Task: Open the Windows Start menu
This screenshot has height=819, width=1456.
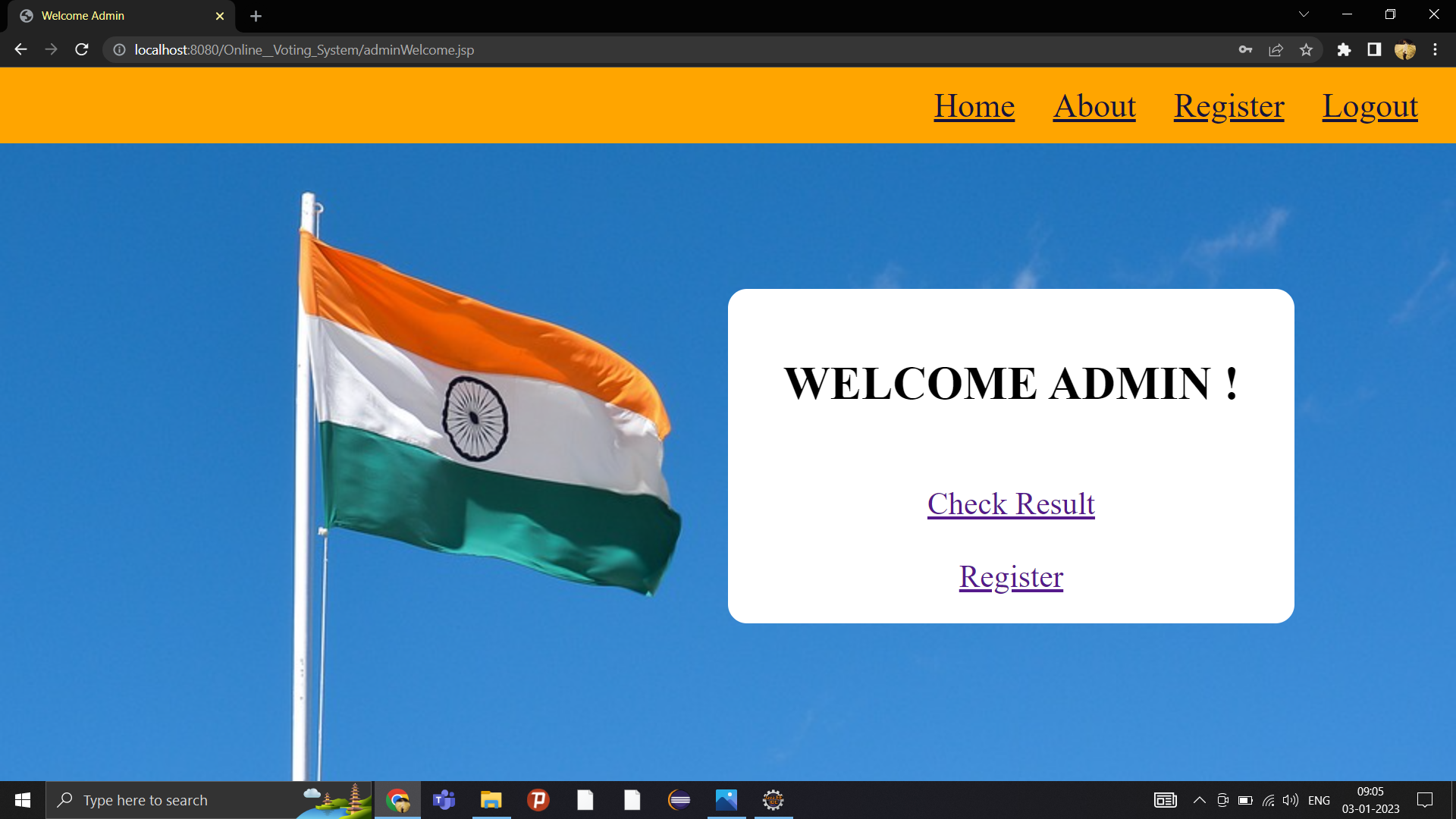Action: click(23, 800)
